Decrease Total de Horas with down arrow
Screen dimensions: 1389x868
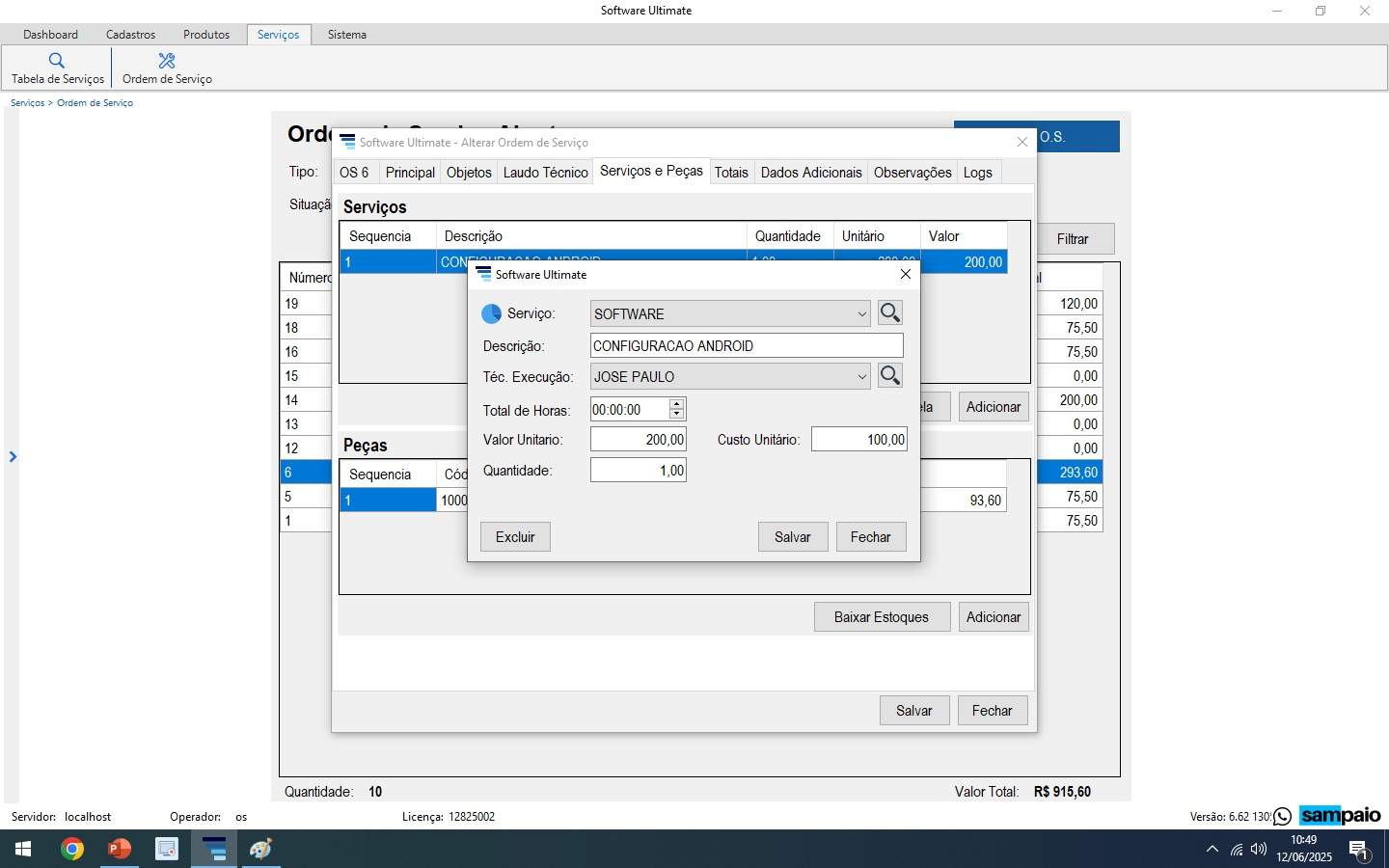tap(677, 415)
